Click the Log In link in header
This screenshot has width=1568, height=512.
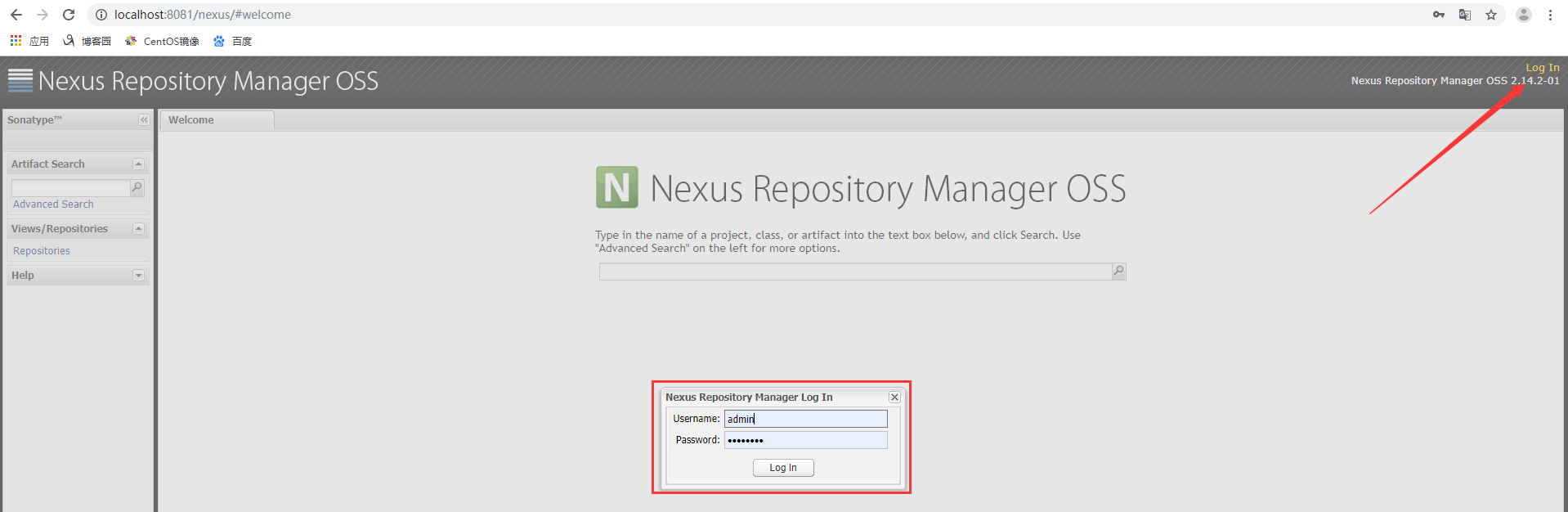1543,68
